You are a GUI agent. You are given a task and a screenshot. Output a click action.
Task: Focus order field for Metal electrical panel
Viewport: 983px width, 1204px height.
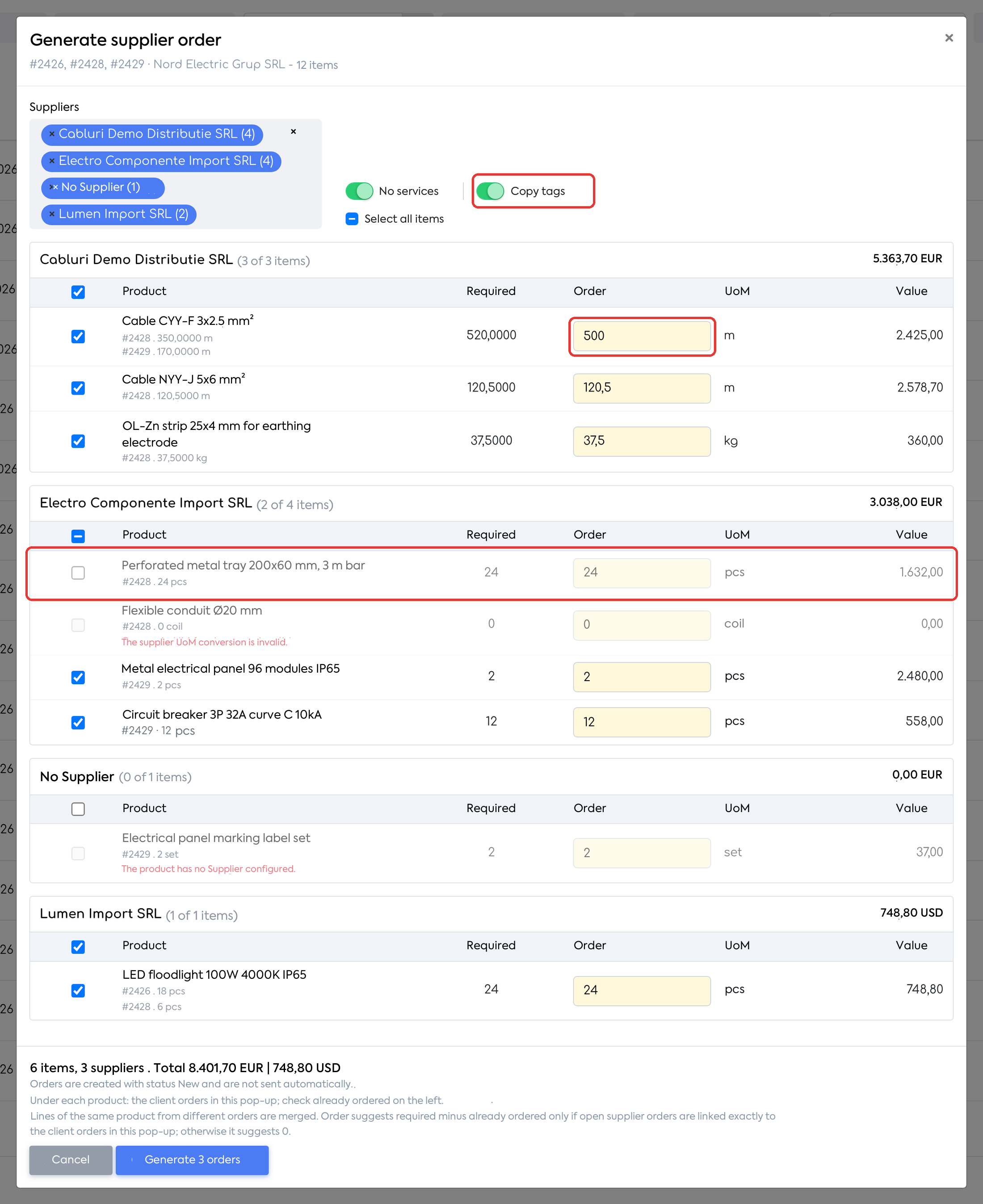pos(642,677)
